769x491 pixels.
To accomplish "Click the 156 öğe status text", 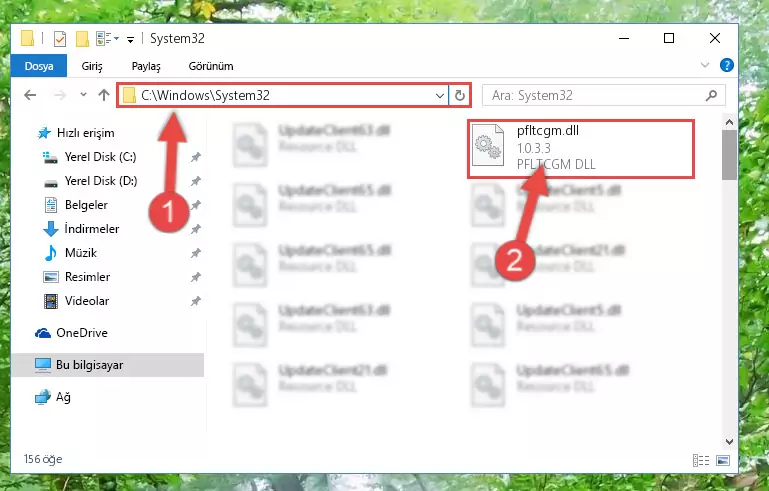I will (x=43, y=459).
